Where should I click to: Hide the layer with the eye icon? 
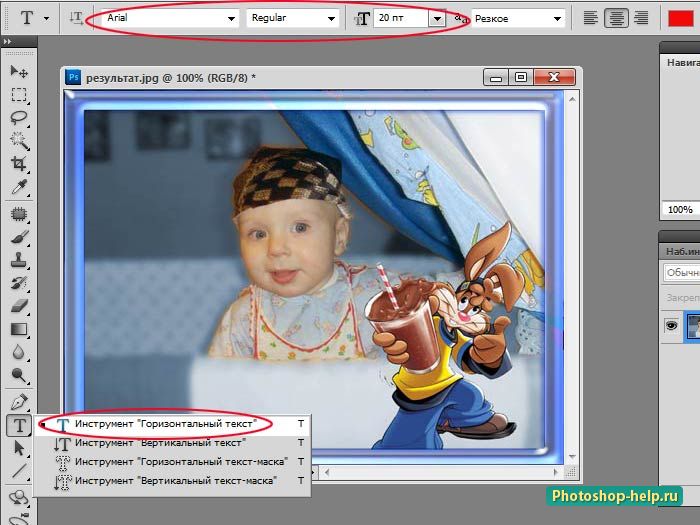point(671,325)
